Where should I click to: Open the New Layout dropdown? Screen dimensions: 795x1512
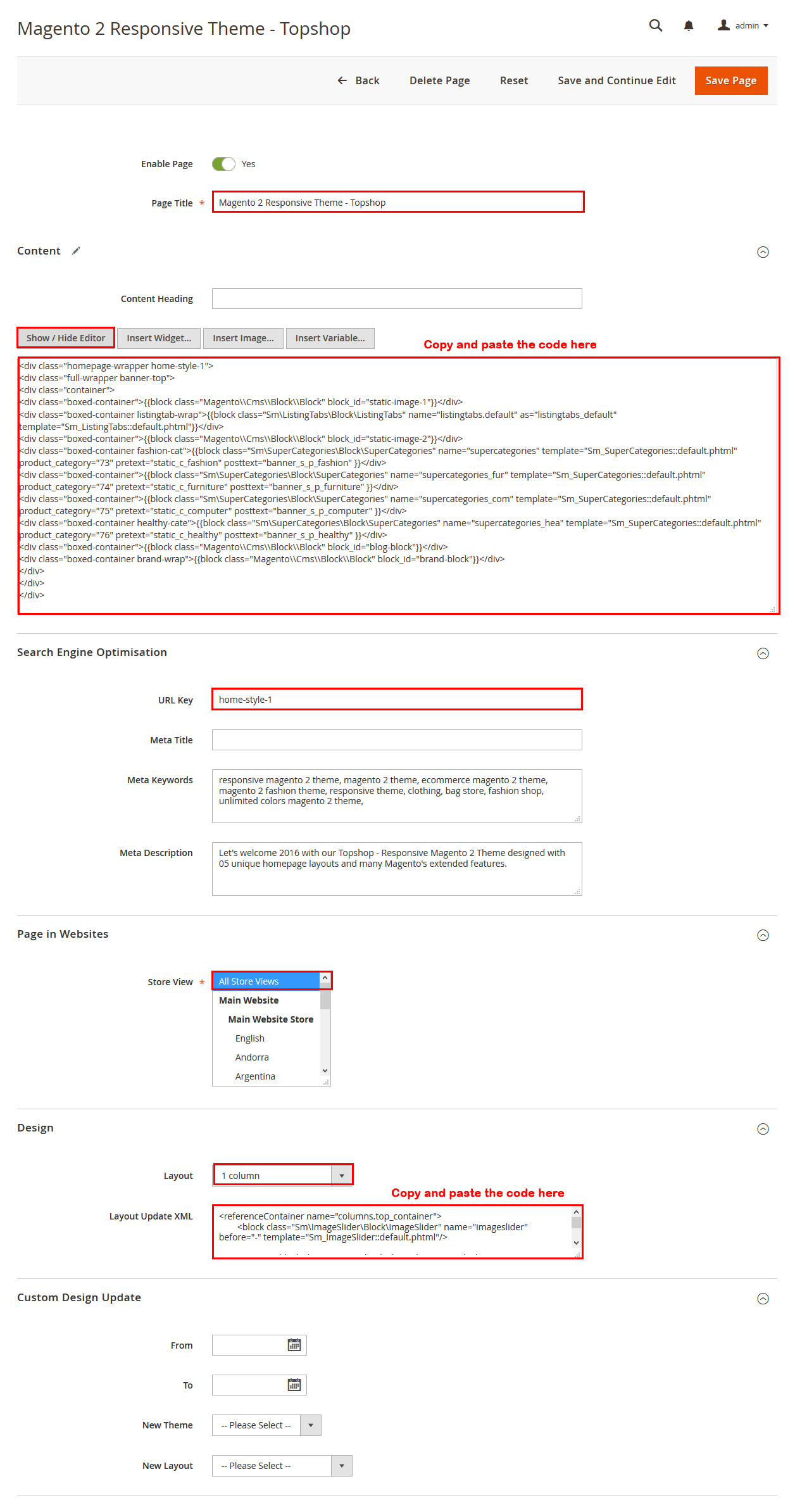coord(282,1466)
